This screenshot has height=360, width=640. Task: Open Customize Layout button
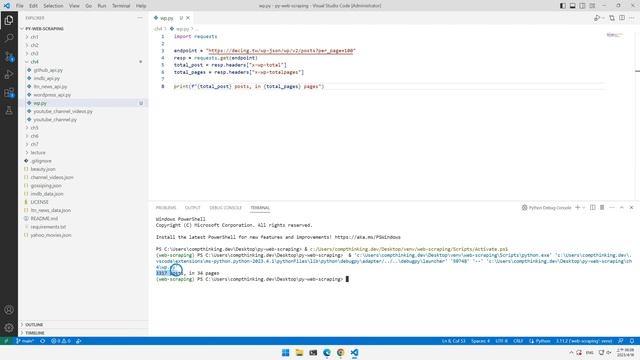[x=592, y=6]
